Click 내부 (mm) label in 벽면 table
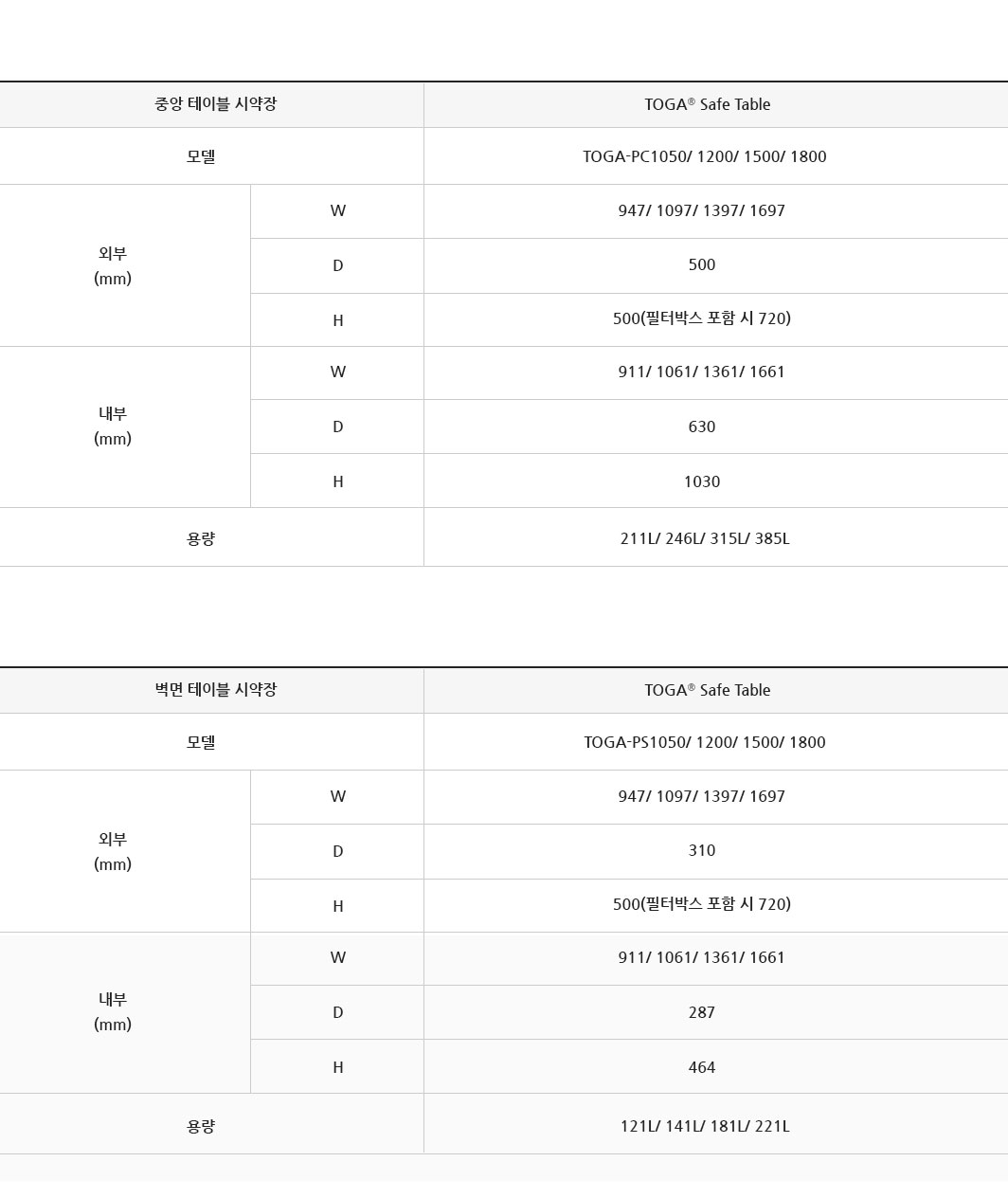Screen dimensions: 1008x1198 [x=113, y=1011]
